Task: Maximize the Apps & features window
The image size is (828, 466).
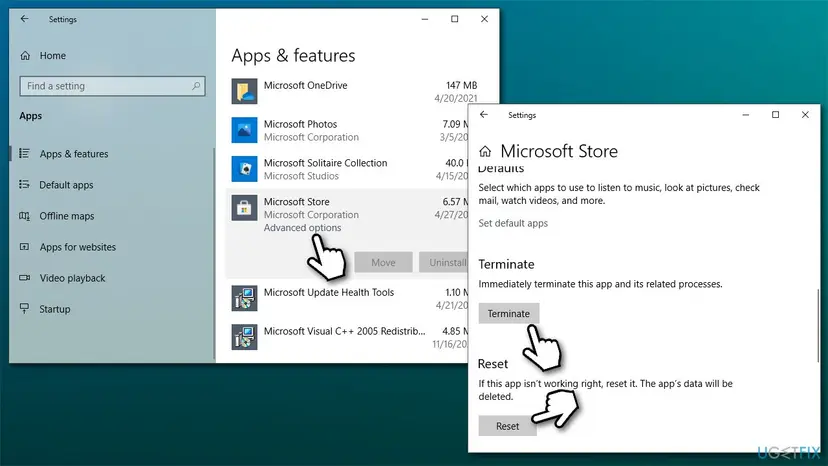Action: point(454,19)
